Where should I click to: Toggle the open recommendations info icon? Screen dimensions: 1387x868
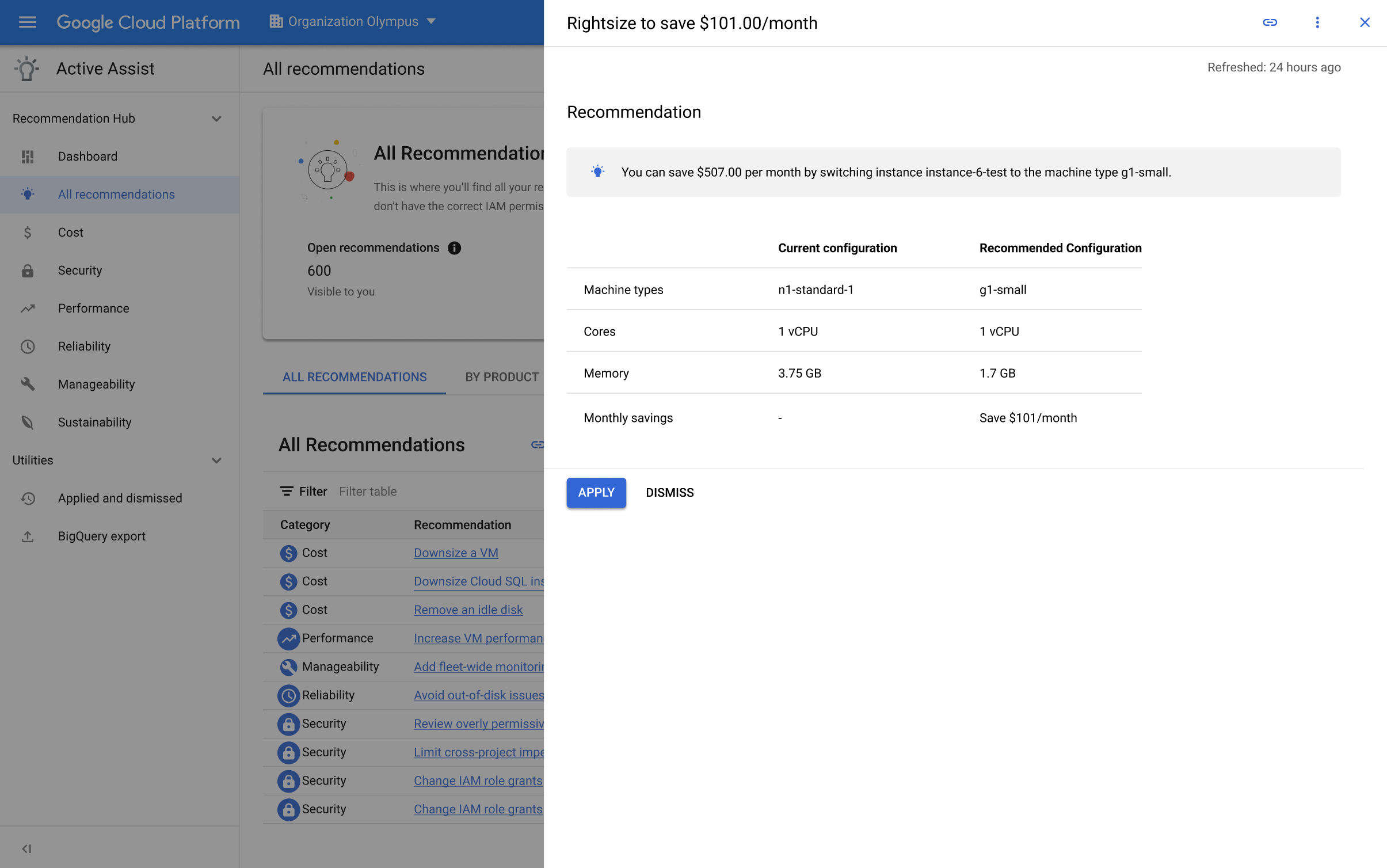click(x=455, y=248)
